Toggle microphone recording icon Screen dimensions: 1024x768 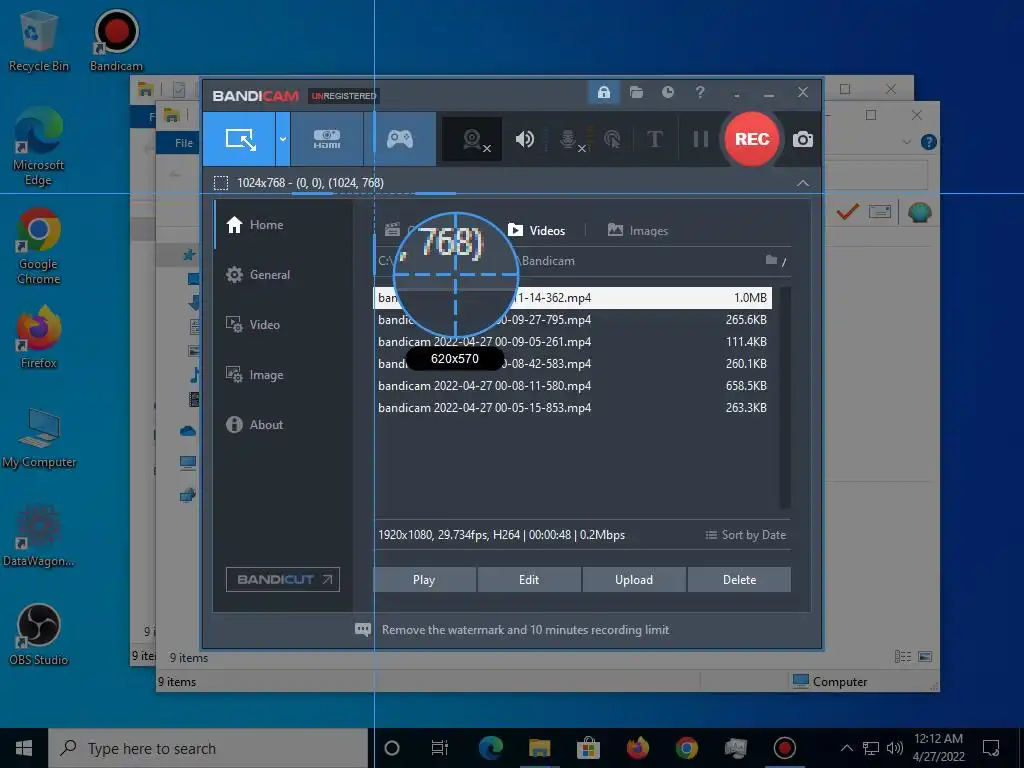(x=569, y=139)
